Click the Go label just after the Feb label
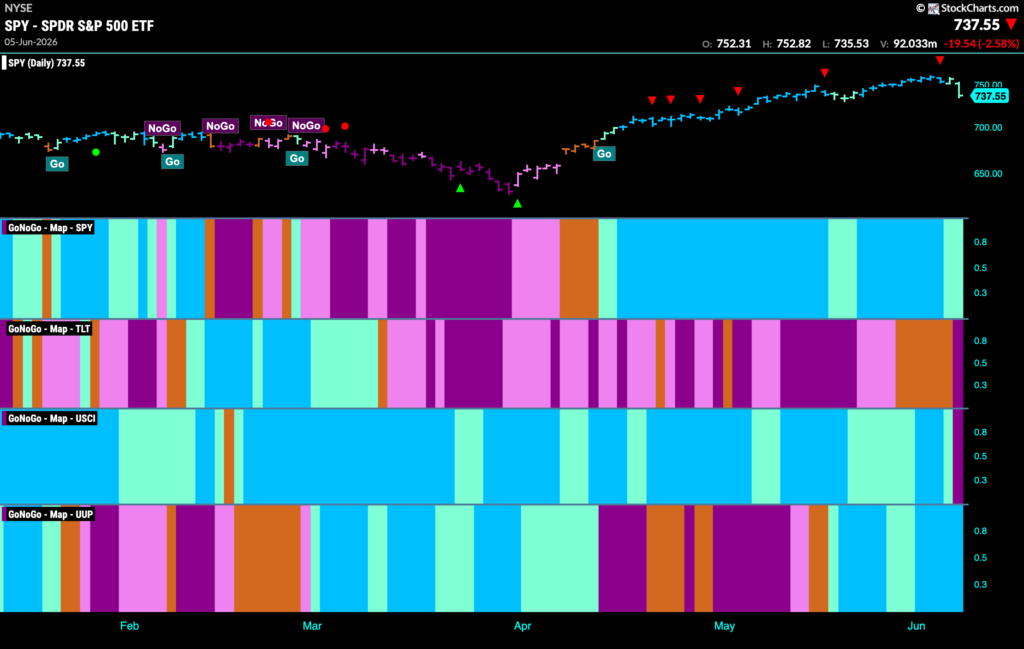 click(172, 161)
